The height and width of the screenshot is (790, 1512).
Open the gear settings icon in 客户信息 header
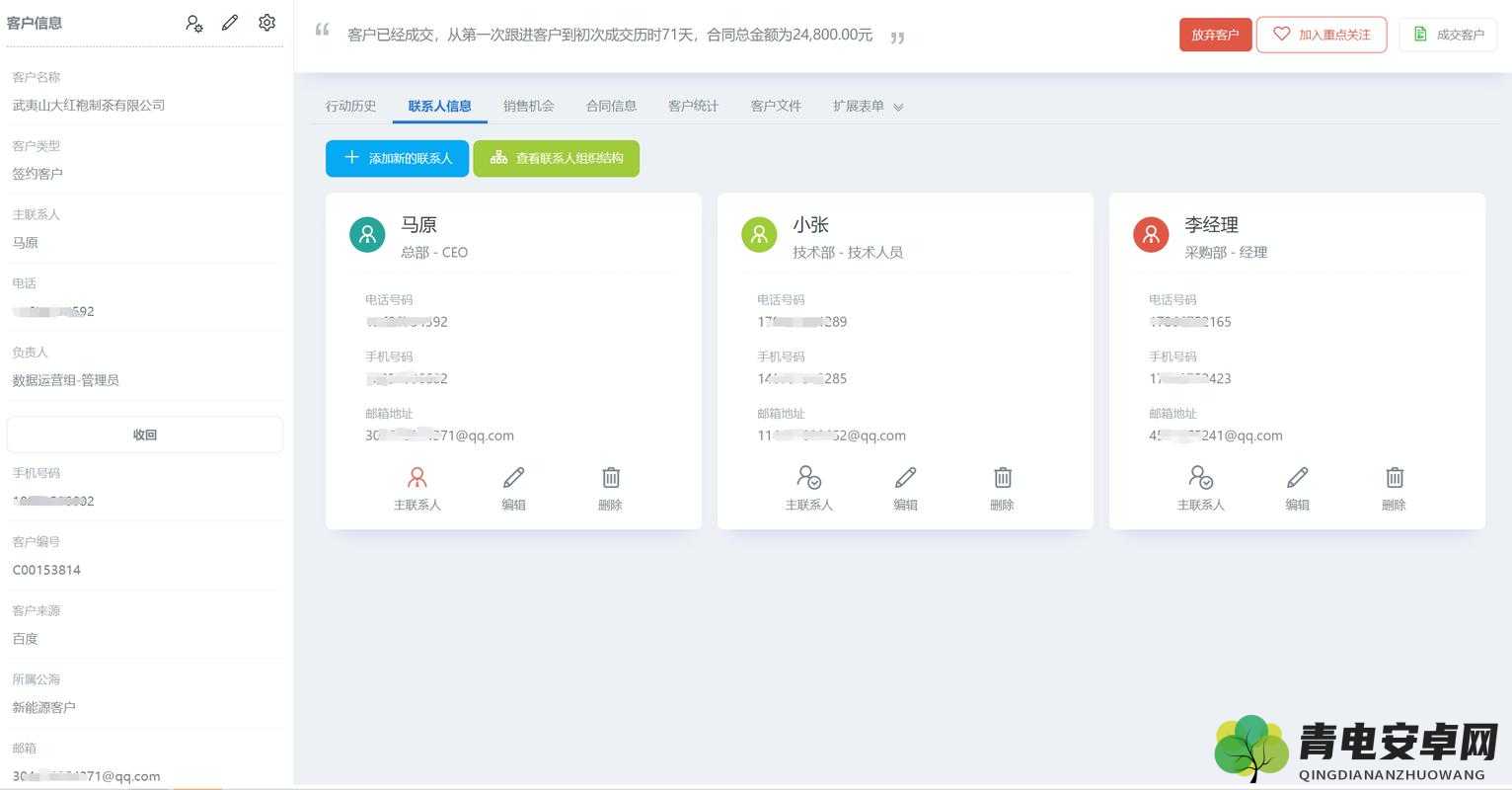pos(266,22)
